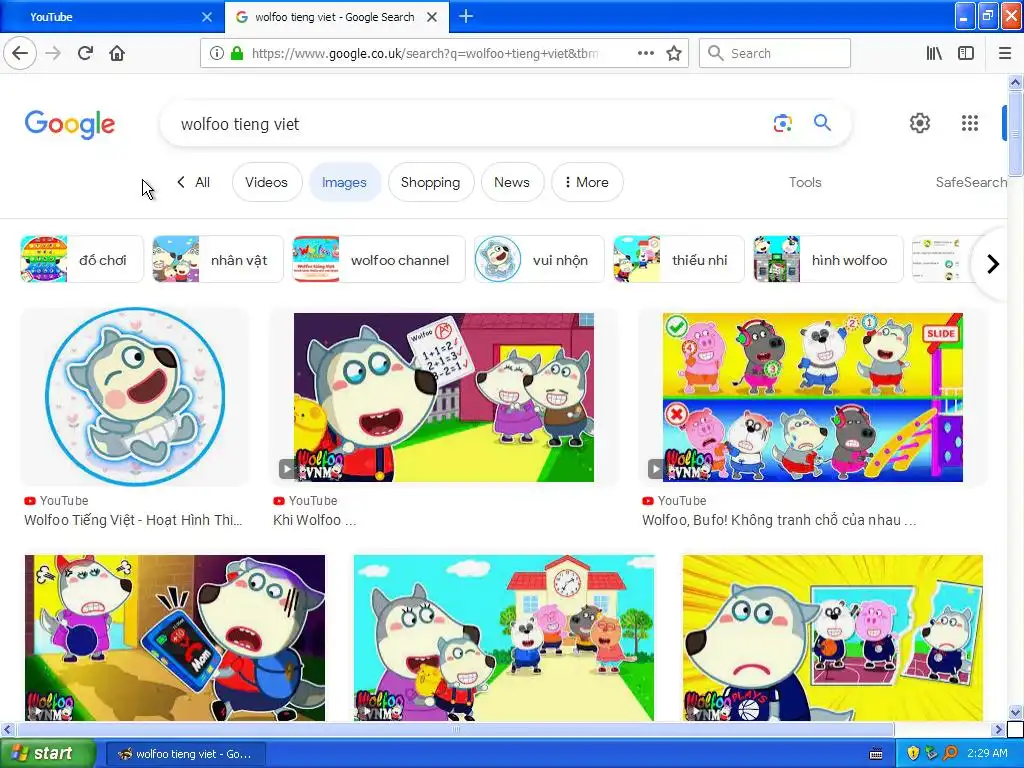Open the Windows start menu
The width and height of the screenshot is (1024, 768).
click(x=48, y=754)
